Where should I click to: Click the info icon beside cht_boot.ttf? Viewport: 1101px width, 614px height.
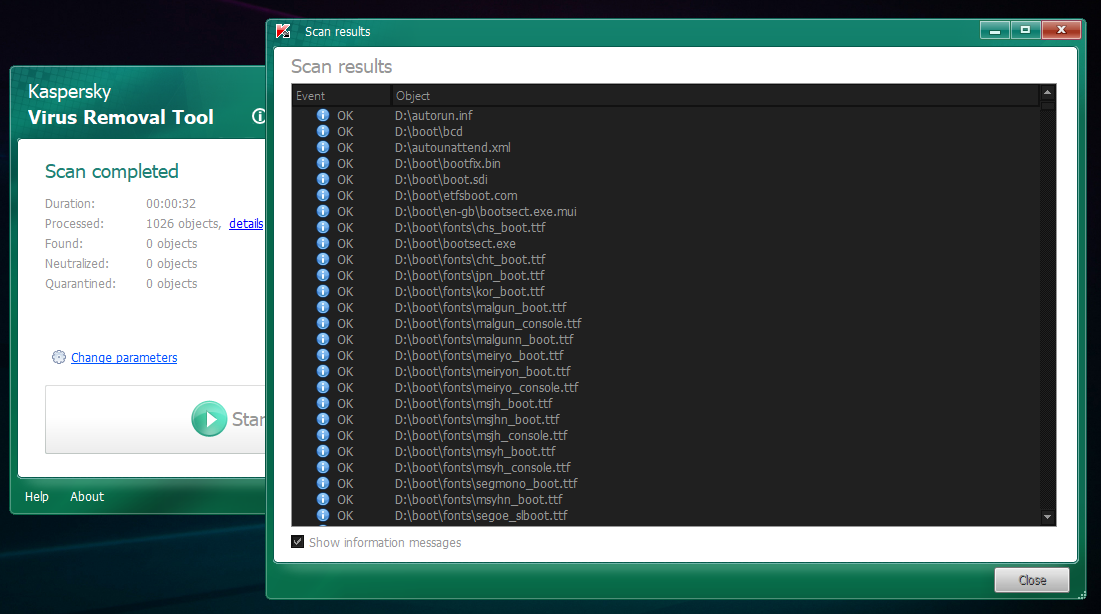pos(323,259)
